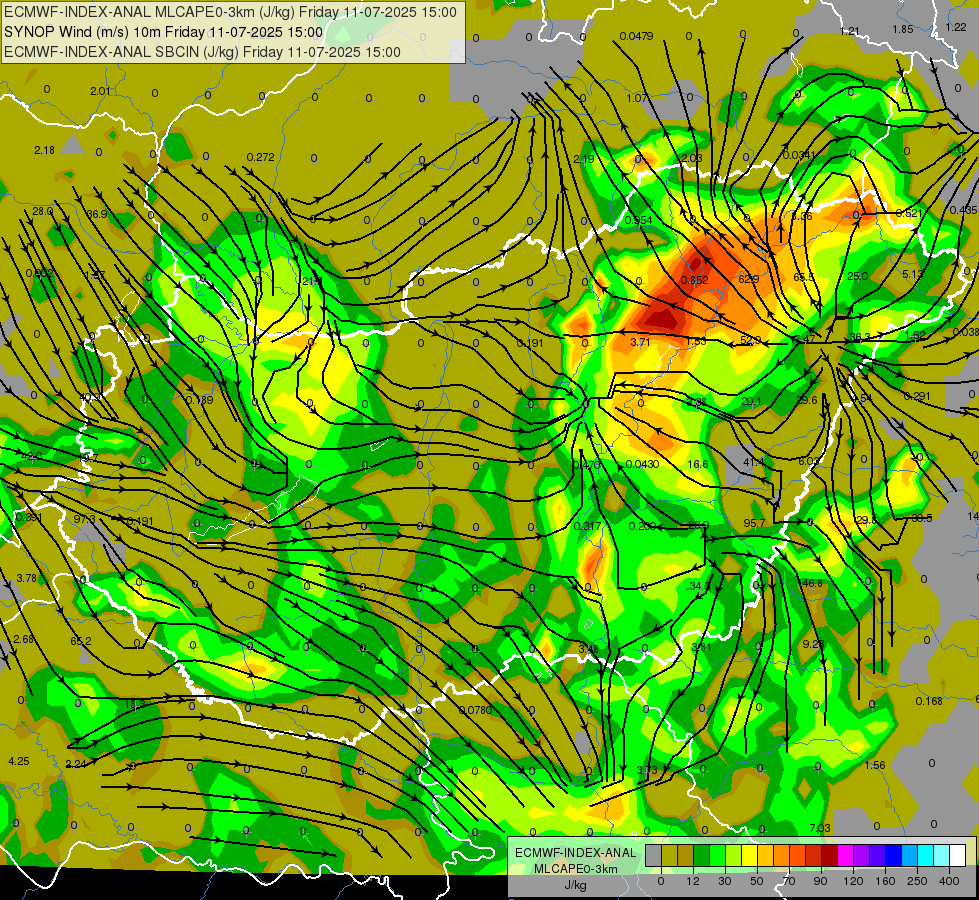Image resolution: width=979 pixels, height=900 pixels.
Task: Select the 5.13 map value
Action: click(913, 274)
